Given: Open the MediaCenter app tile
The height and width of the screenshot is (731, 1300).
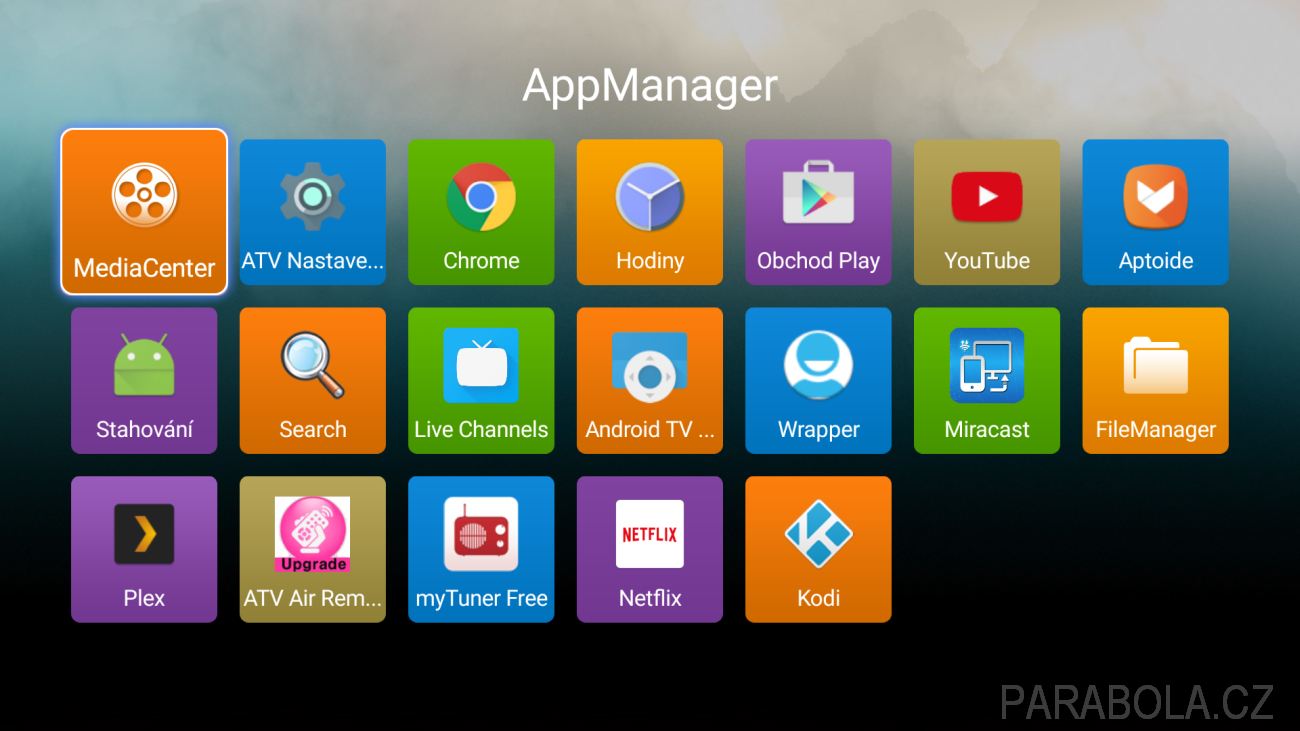Looking at the screenshot, I should tap(144, 211).
